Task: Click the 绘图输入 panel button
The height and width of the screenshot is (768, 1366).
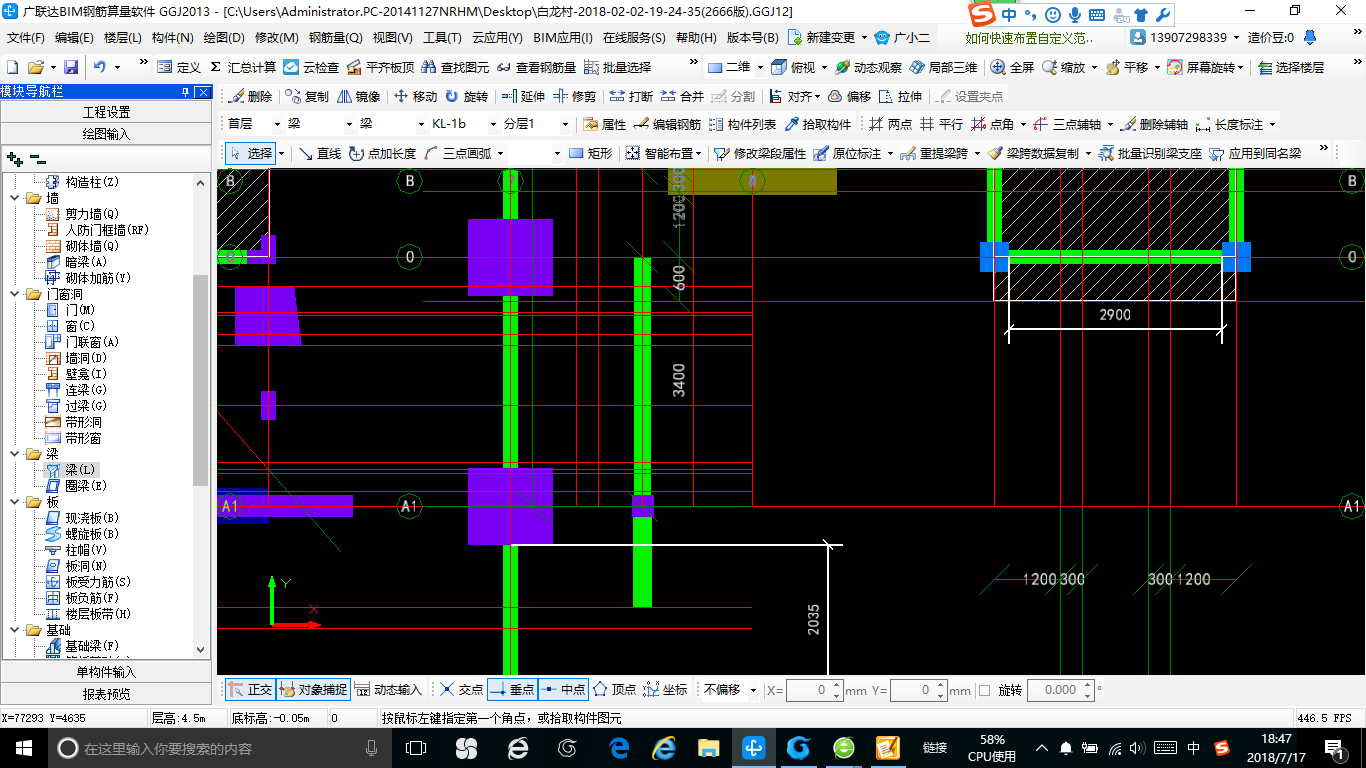Action: (106, 134)
